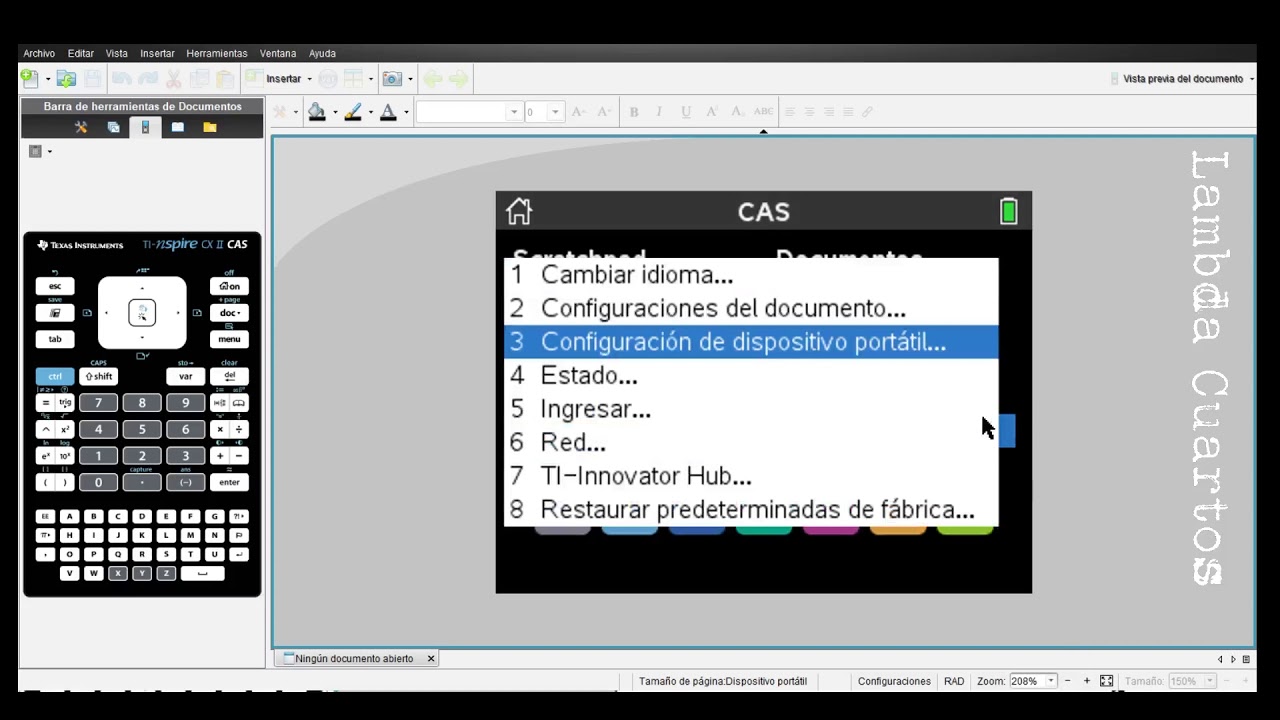Click the var key

(x=185, y=376)
